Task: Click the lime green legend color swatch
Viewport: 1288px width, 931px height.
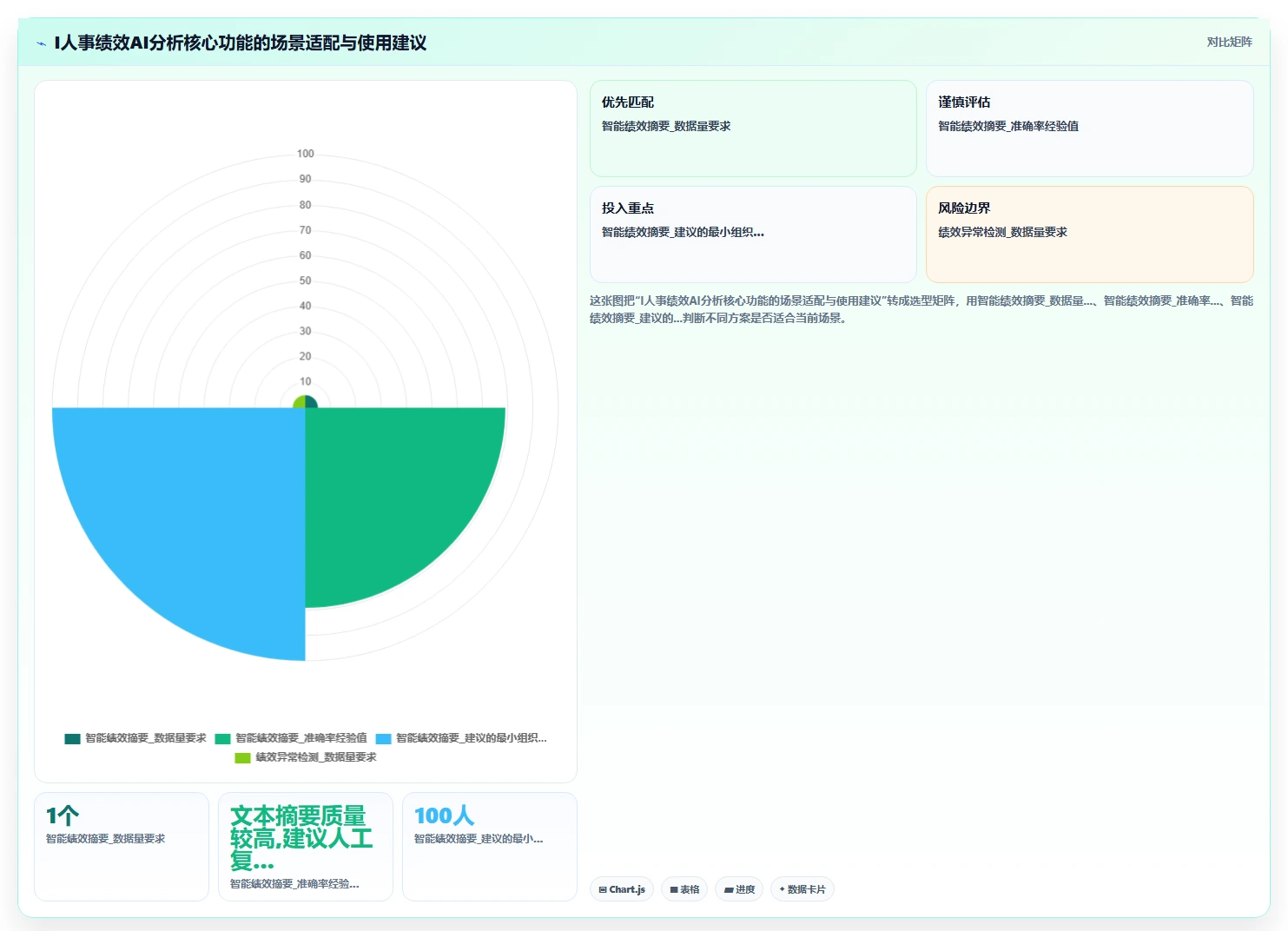Action: 243,757
